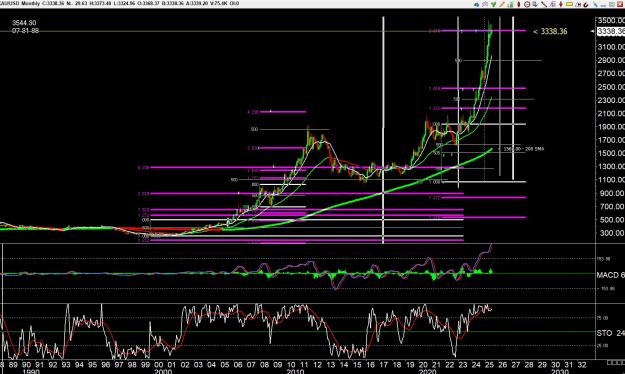
Task: Click the 07-31-88 date readout
Action: [25, 30]
